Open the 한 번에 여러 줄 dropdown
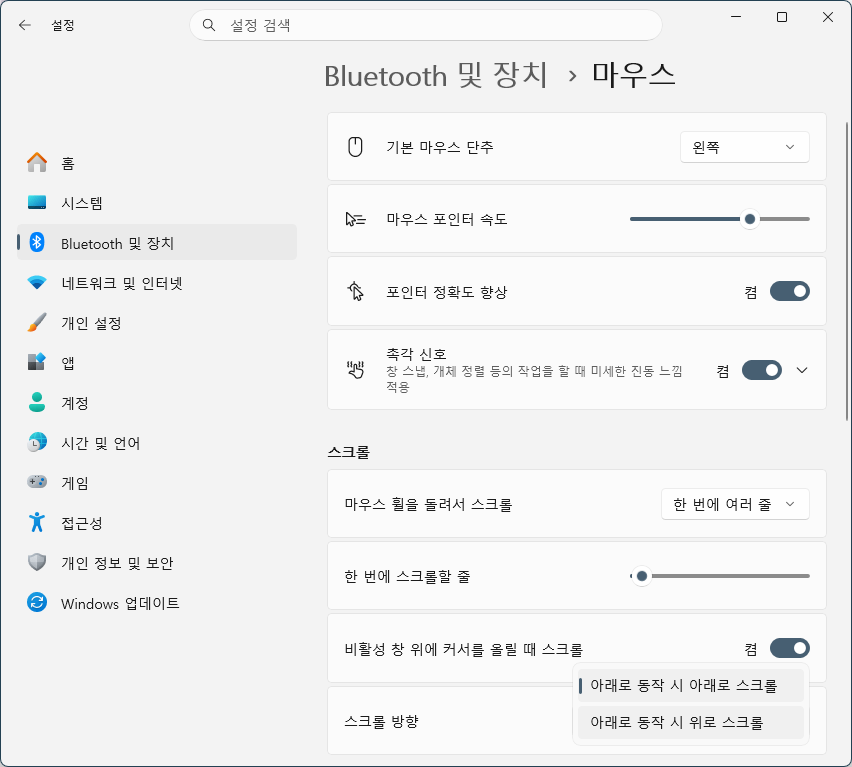The height and width of the screenshot is (767, 852). 735,504
